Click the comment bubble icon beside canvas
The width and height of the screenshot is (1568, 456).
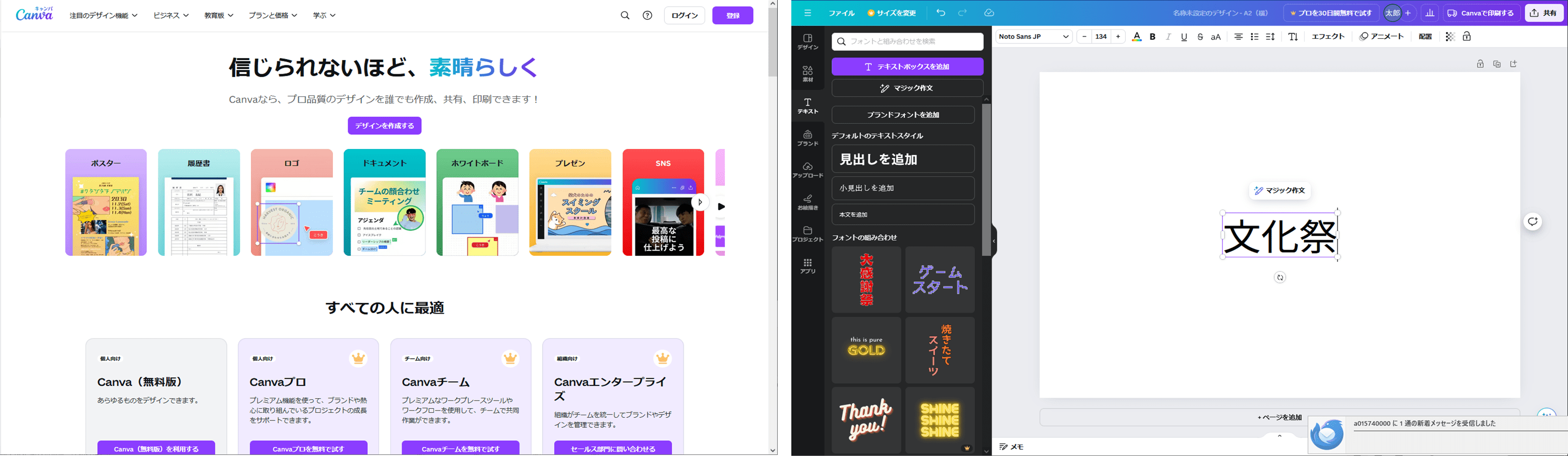1532,222
